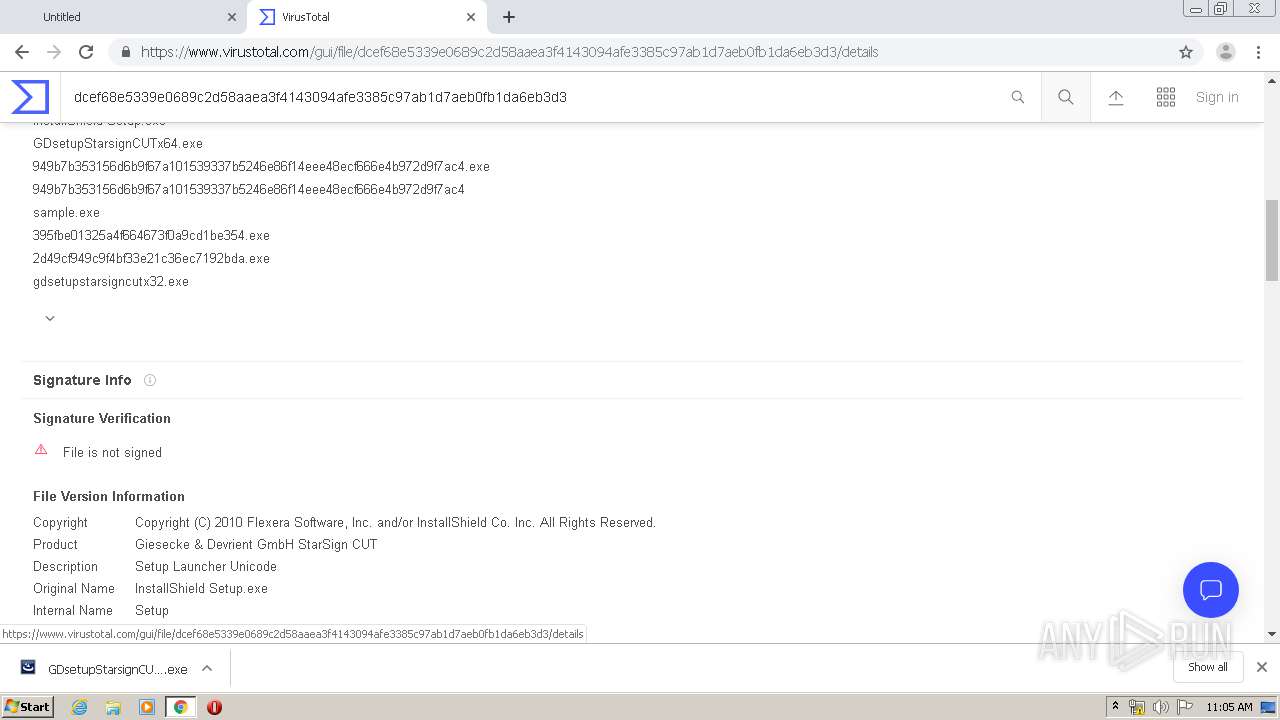This screenshot has width=1280, height=720.
Task: Click Giesecke & Devrient product value
Action: pyautogui.click(x=256, y=544)
